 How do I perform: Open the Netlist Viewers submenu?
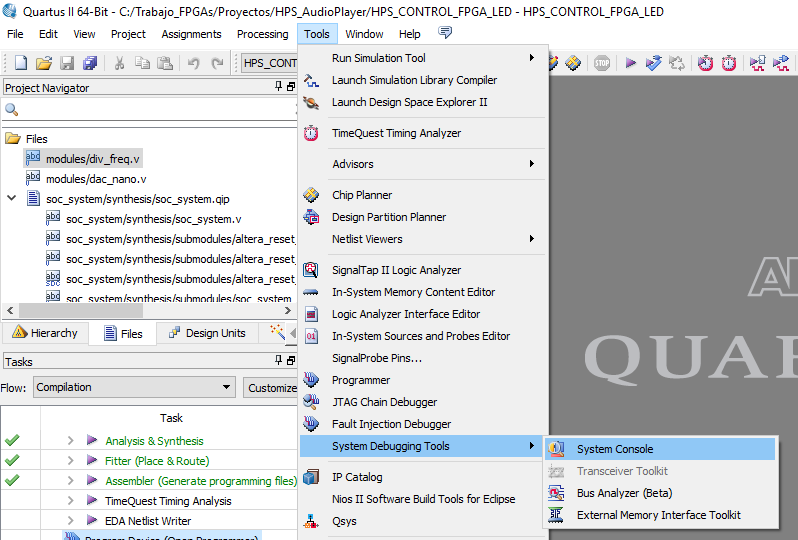pos(423,239)
